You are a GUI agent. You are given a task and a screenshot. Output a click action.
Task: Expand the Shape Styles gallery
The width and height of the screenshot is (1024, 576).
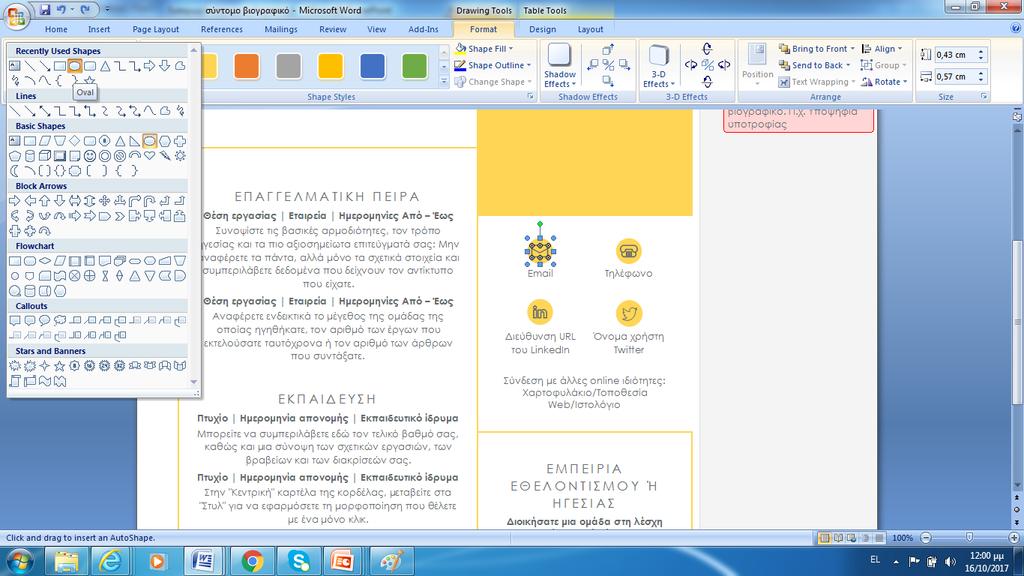point(444,82)
